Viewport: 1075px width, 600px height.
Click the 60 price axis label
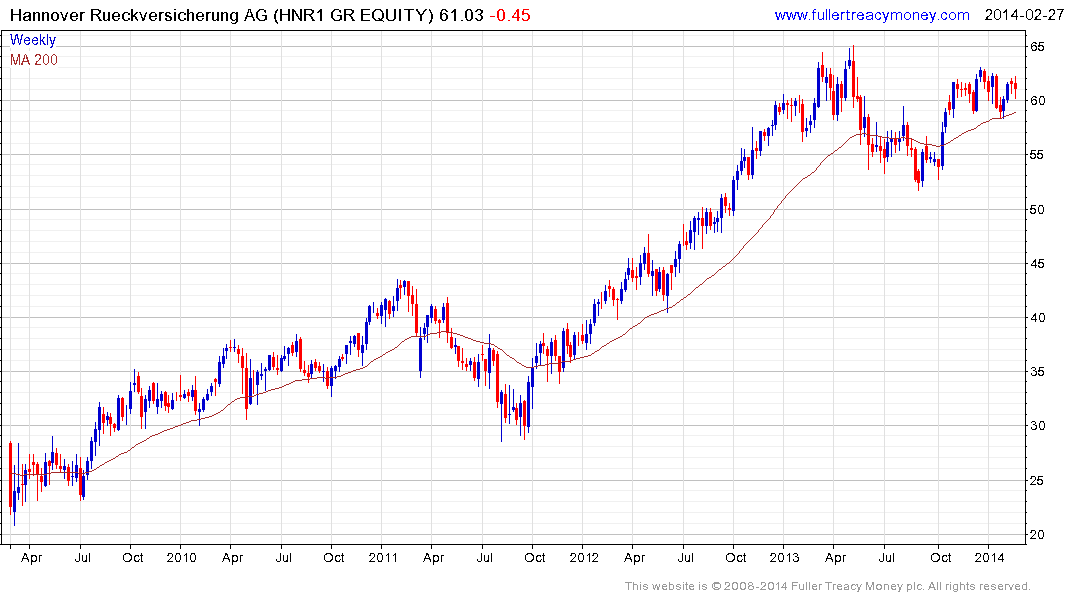click(x=1037, y=101)
